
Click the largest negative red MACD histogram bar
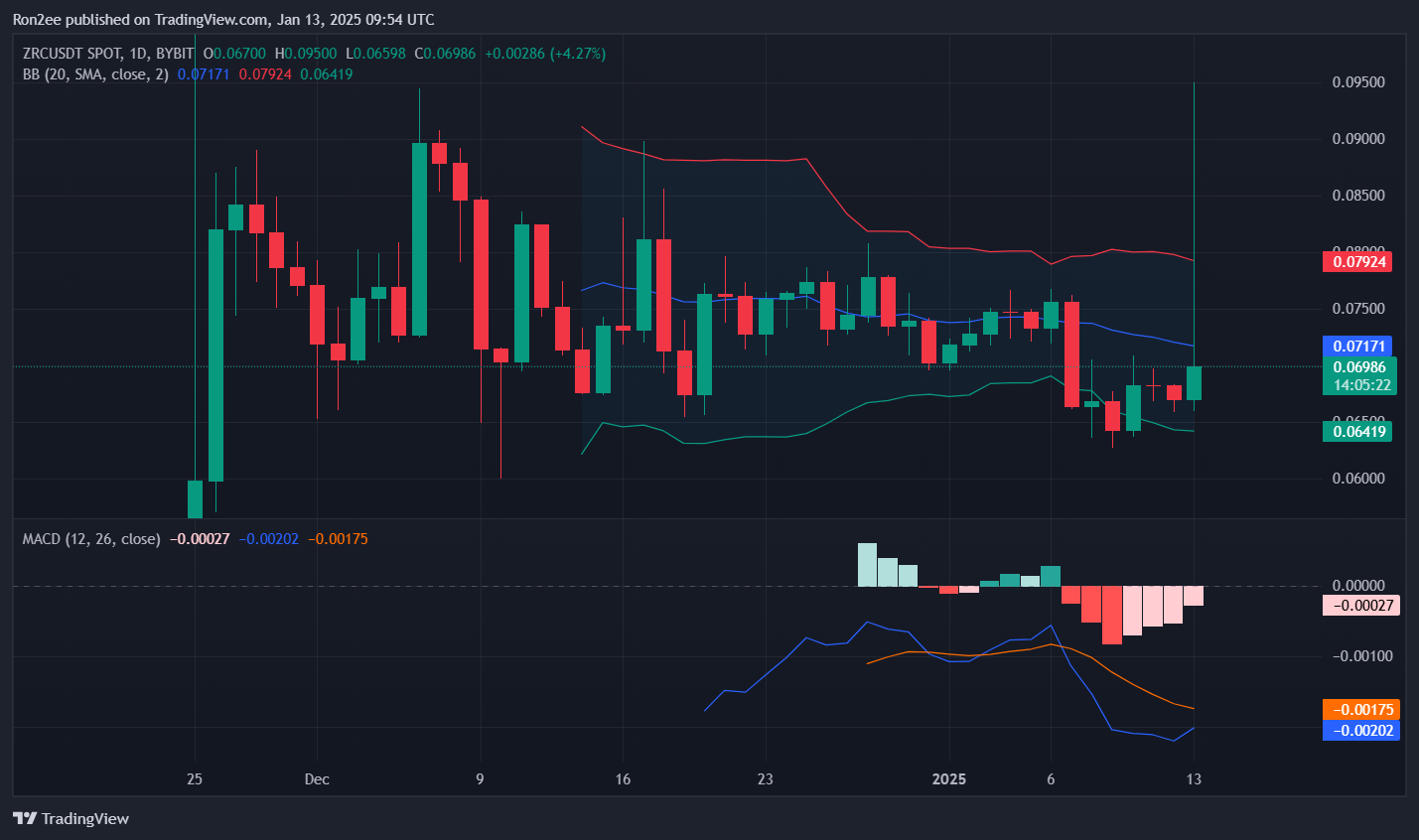1112,615
